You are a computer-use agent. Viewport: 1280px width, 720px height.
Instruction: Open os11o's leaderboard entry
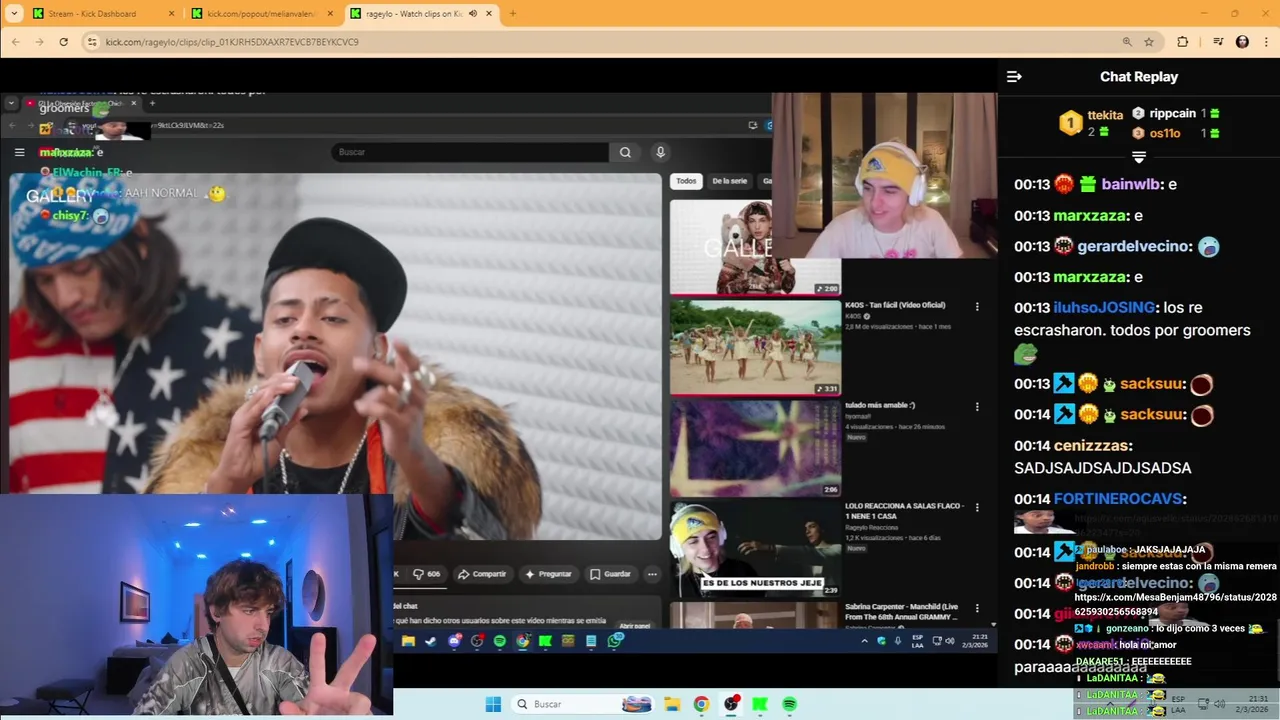(x=1176, y=133)
